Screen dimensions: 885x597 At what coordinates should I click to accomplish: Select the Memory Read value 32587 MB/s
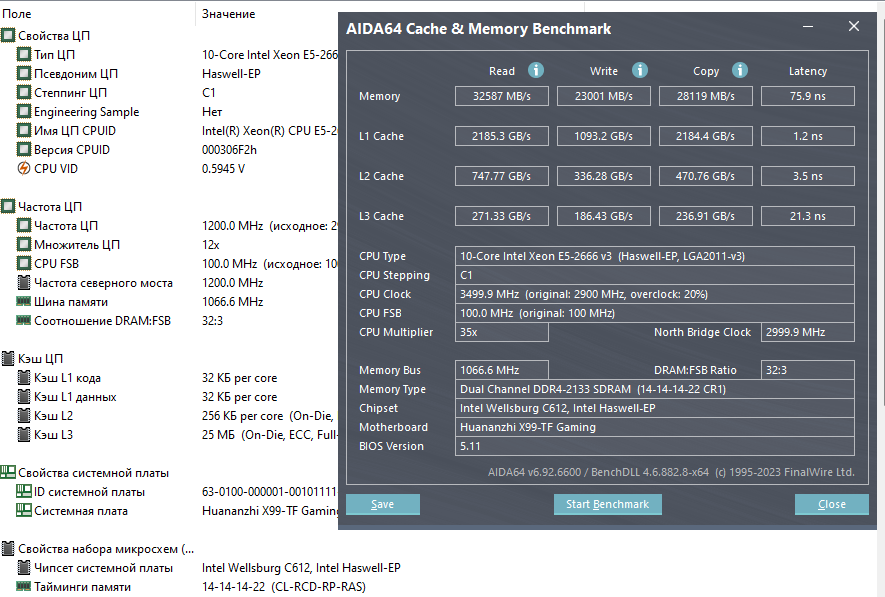pos(502,96)
